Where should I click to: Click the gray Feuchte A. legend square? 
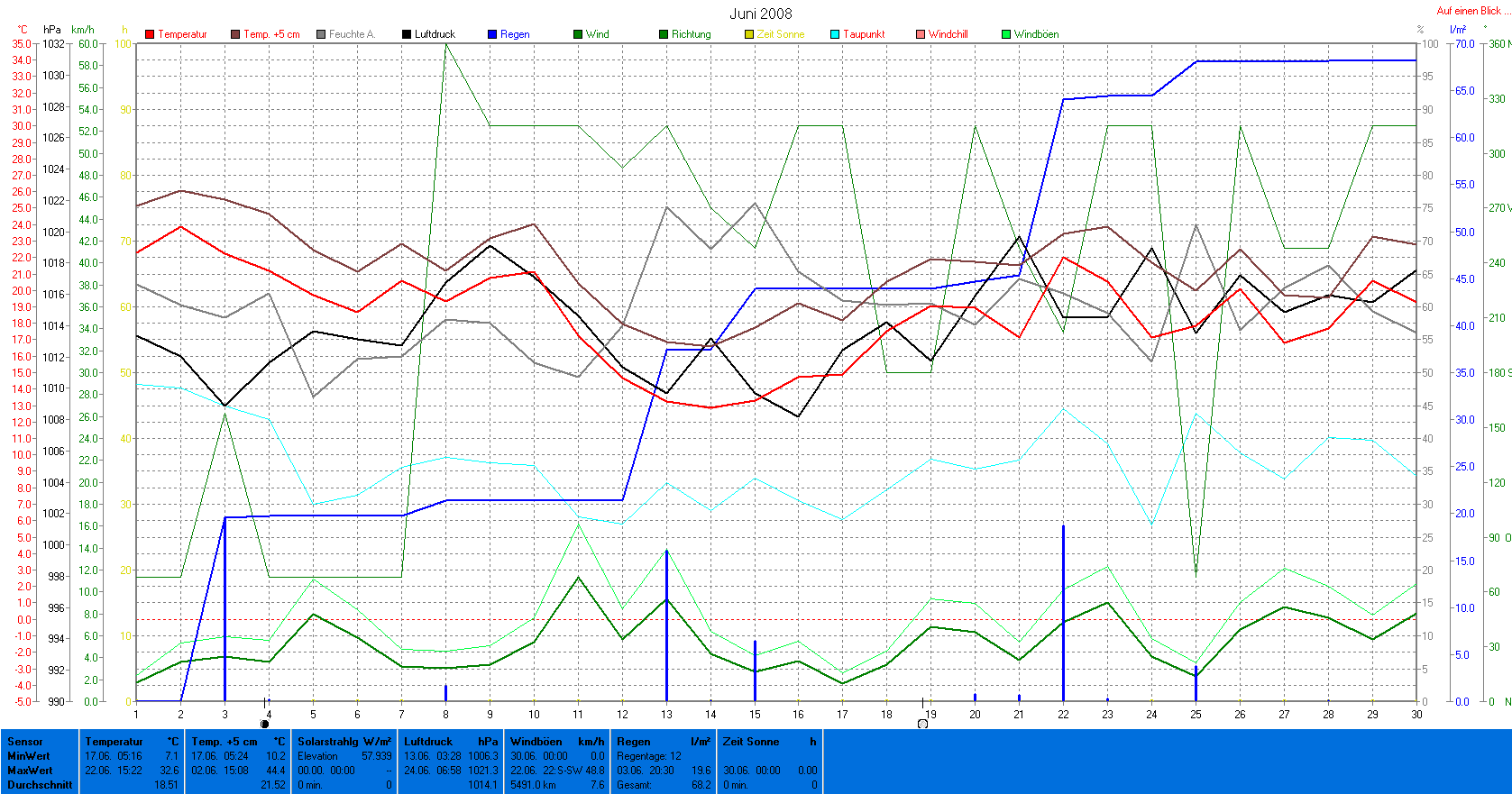[x=321, y=34]
